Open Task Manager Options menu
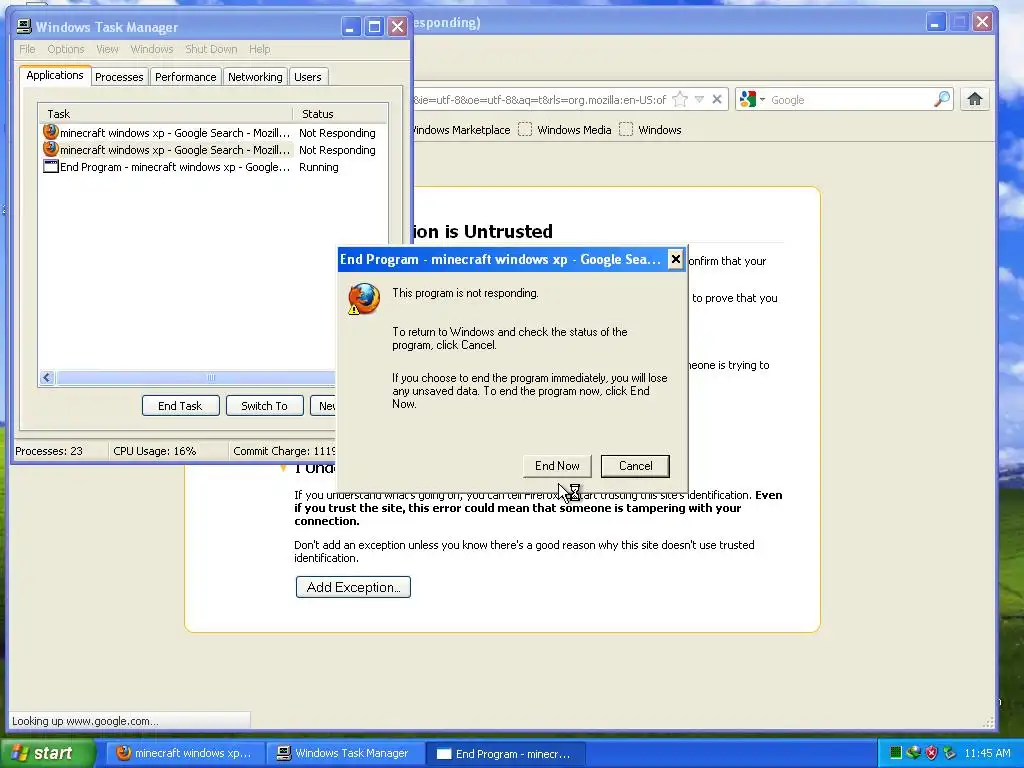The width and height of the screenshot is (1024, 768). point(65,49)
